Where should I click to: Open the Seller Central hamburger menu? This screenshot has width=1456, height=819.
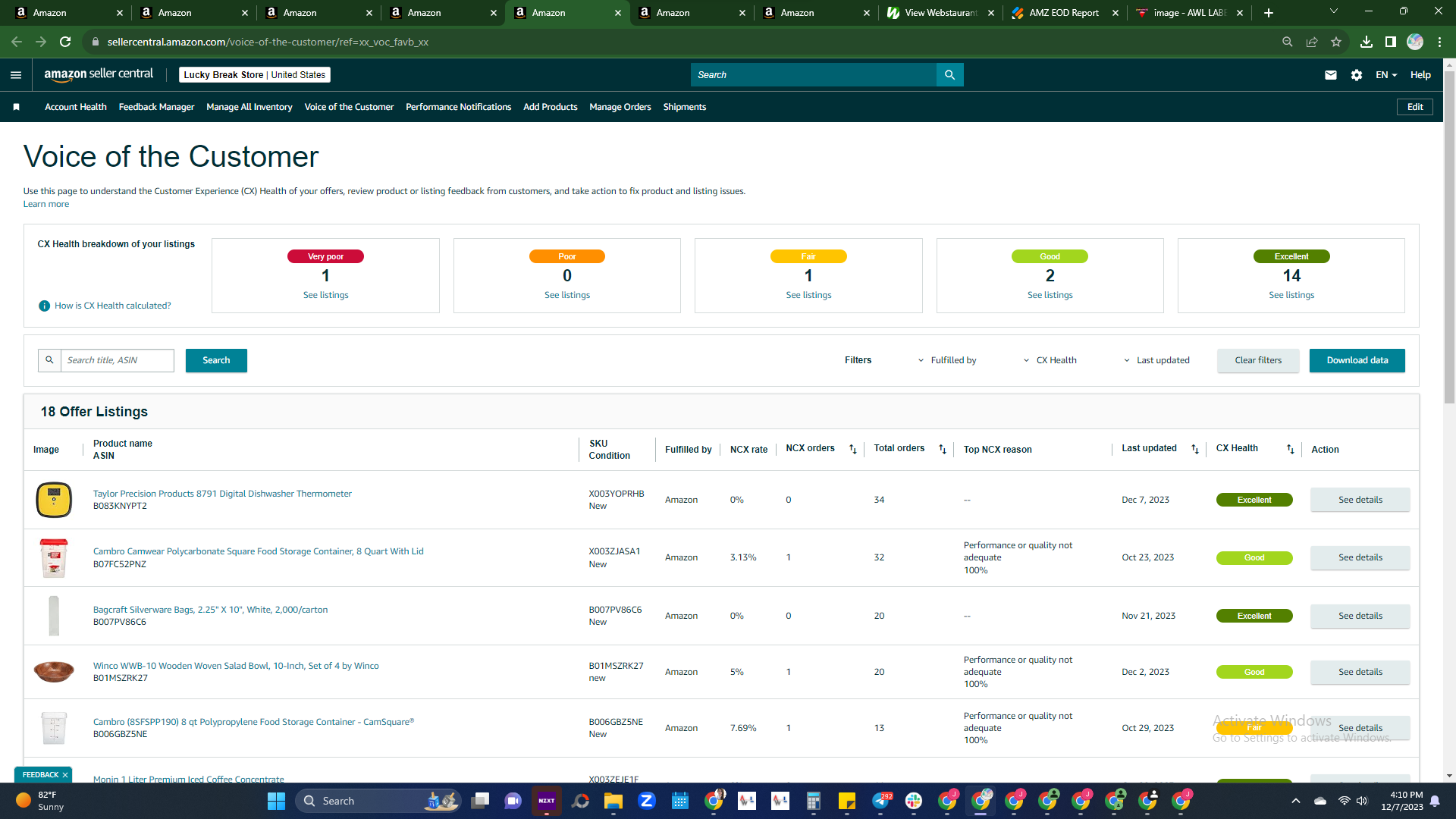tap(16, 75)
